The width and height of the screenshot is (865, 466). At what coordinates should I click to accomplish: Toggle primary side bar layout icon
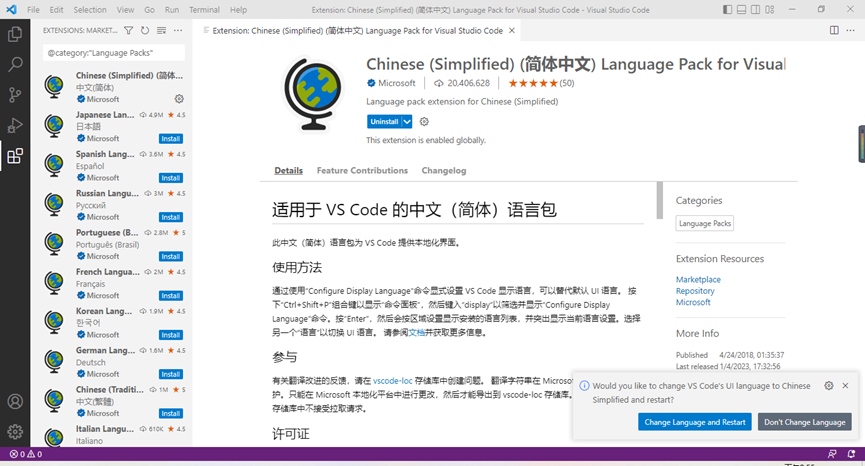(728, 9)
